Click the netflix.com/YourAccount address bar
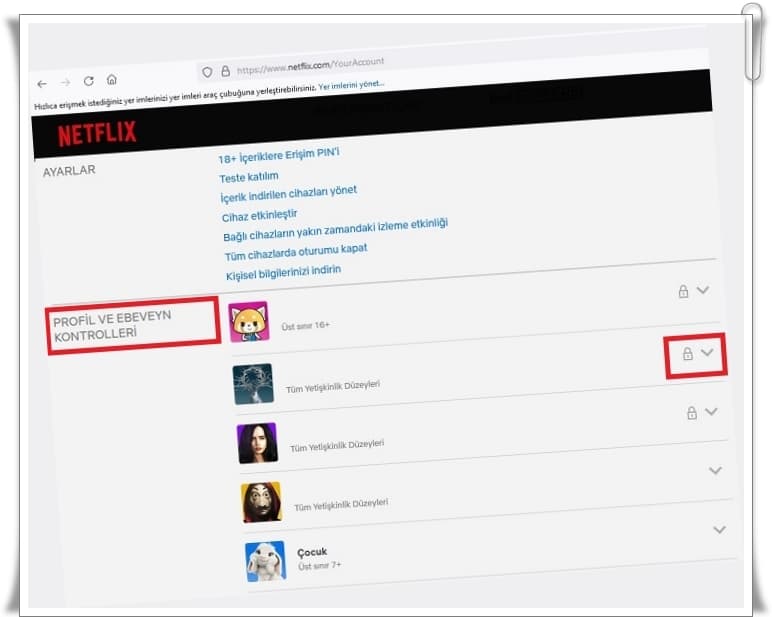 [x=310, y=65]
